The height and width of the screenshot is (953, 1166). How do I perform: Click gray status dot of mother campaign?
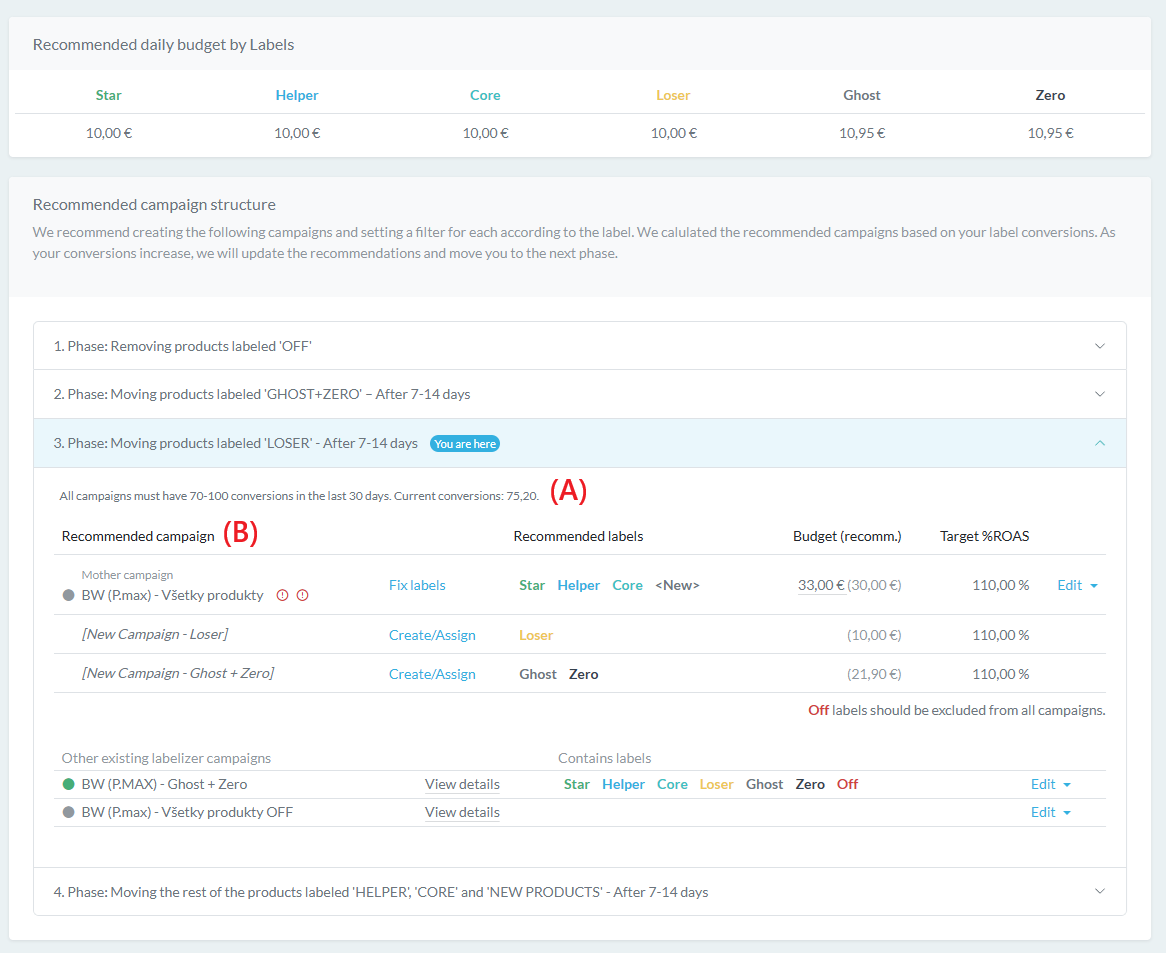(x=69, y=595)
